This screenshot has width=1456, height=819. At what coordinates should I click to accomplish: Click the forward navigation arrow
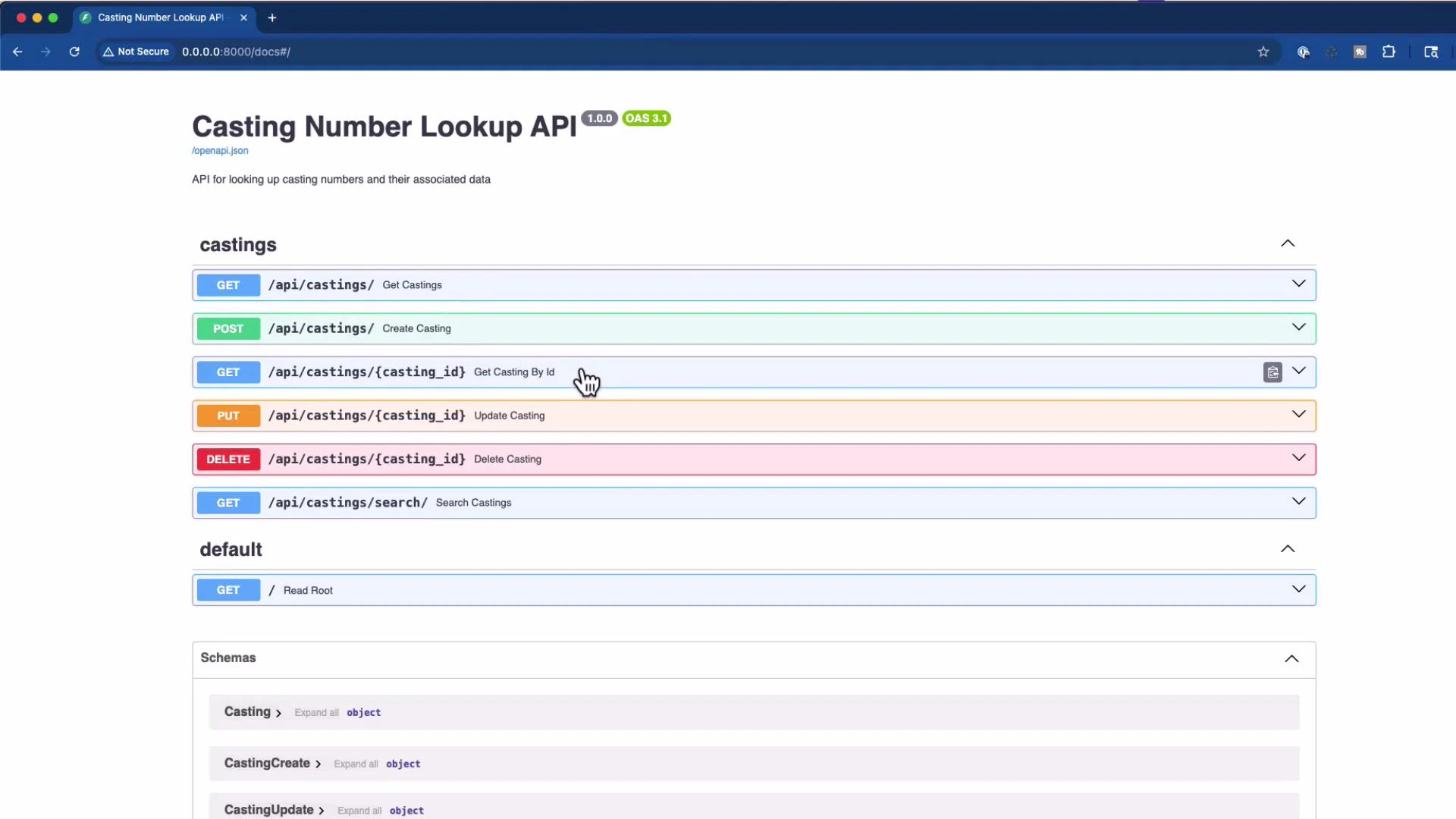tap(45, 52)
